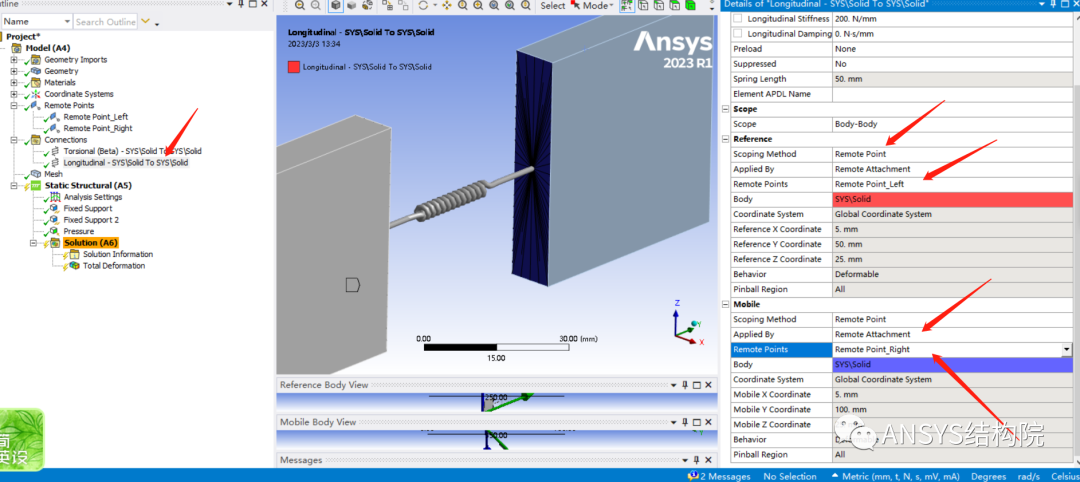The width and height of the screenshot is (1080, 482).
Task: Collapse the Solution (A6) node
Action: [x=32, y=243]
